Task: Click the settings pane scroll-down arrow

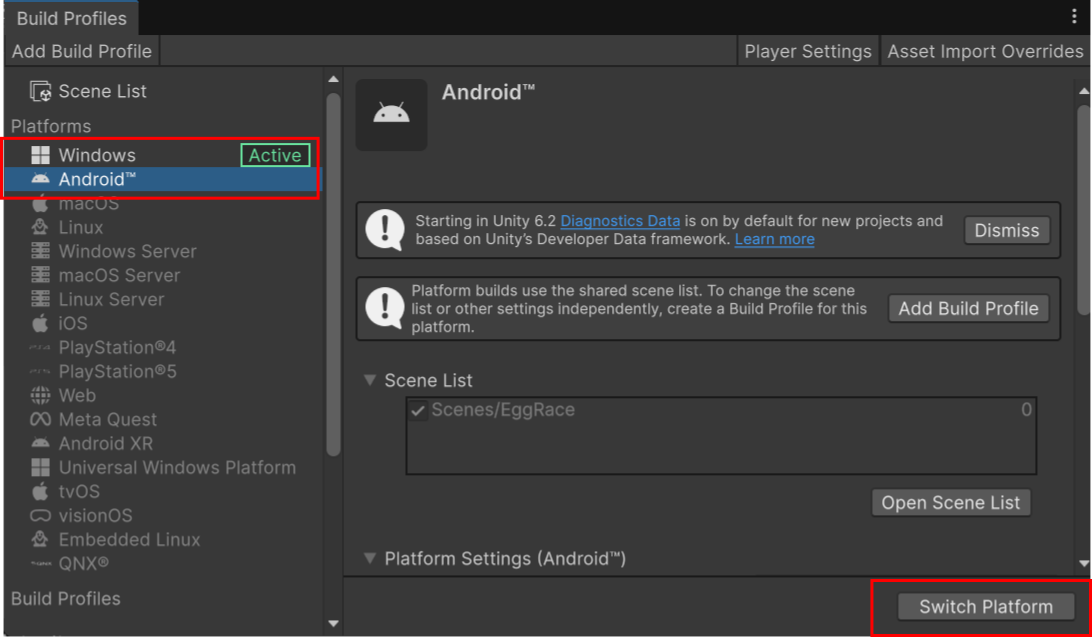Action: tap(1084, 564)
